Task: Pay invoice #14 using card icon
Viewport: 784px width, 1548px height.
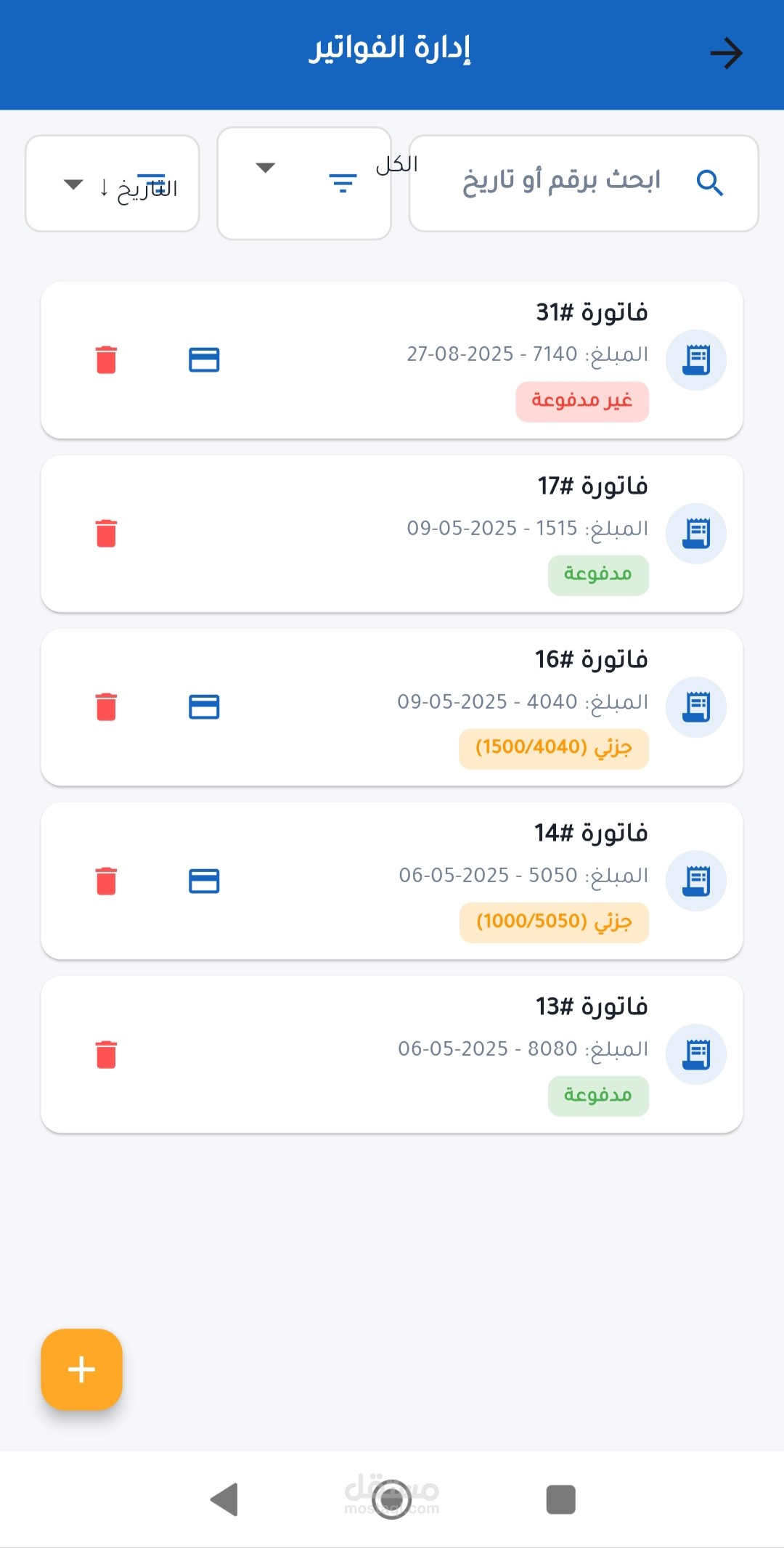Action: point(204,881)
